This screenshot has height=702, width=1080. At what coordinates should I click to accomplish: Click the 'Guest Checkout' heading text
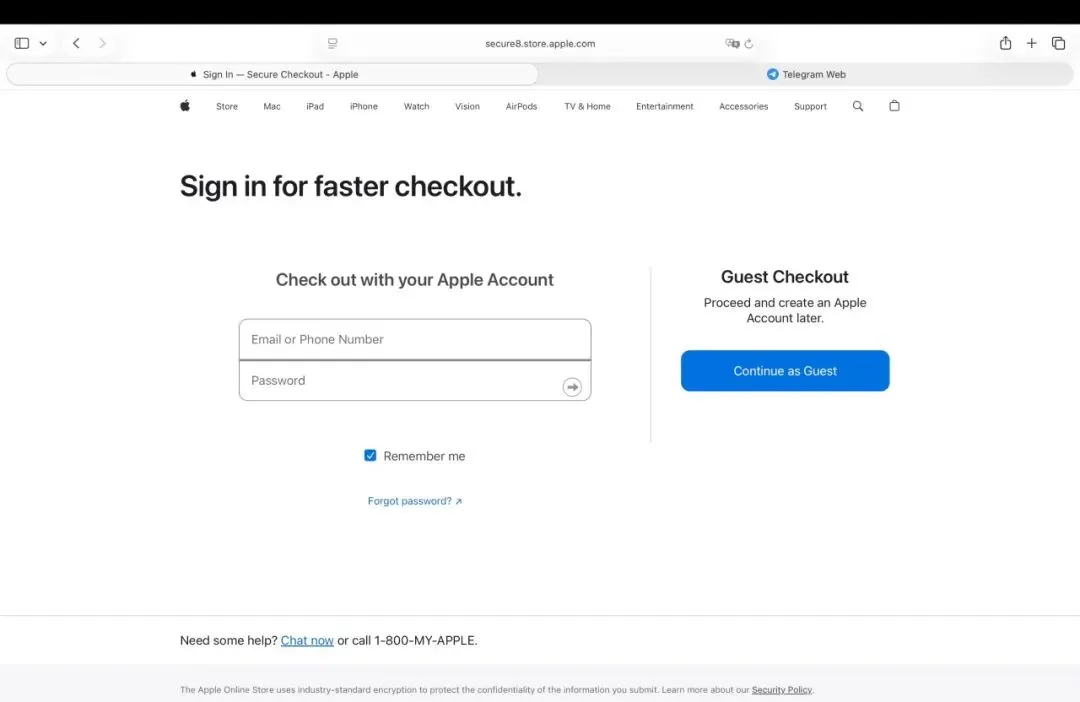tap(785, 276)
